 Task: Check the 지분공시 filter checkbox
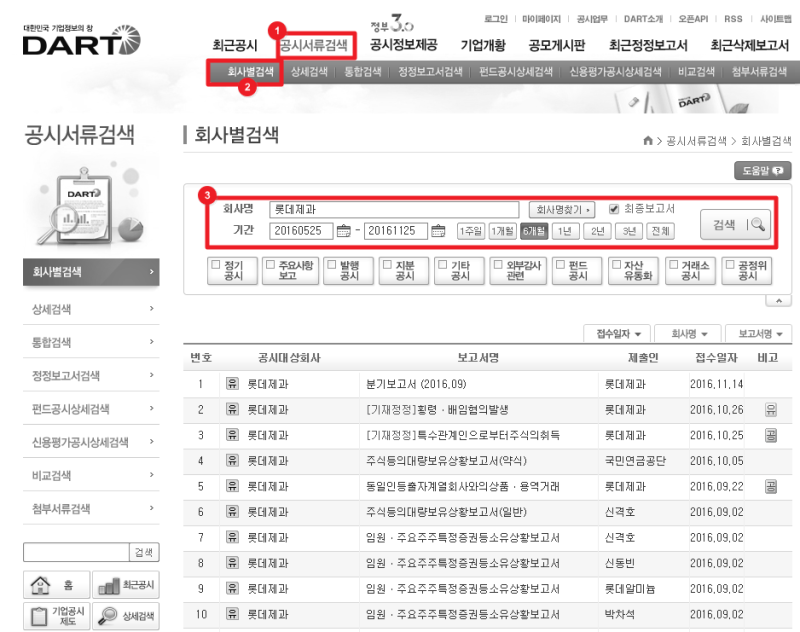click(387, 264)
